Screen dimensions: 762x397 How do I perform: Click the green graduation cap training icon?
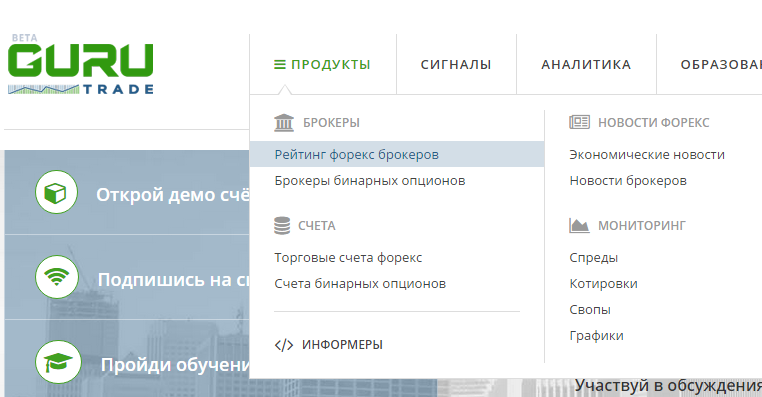[58, 362]
